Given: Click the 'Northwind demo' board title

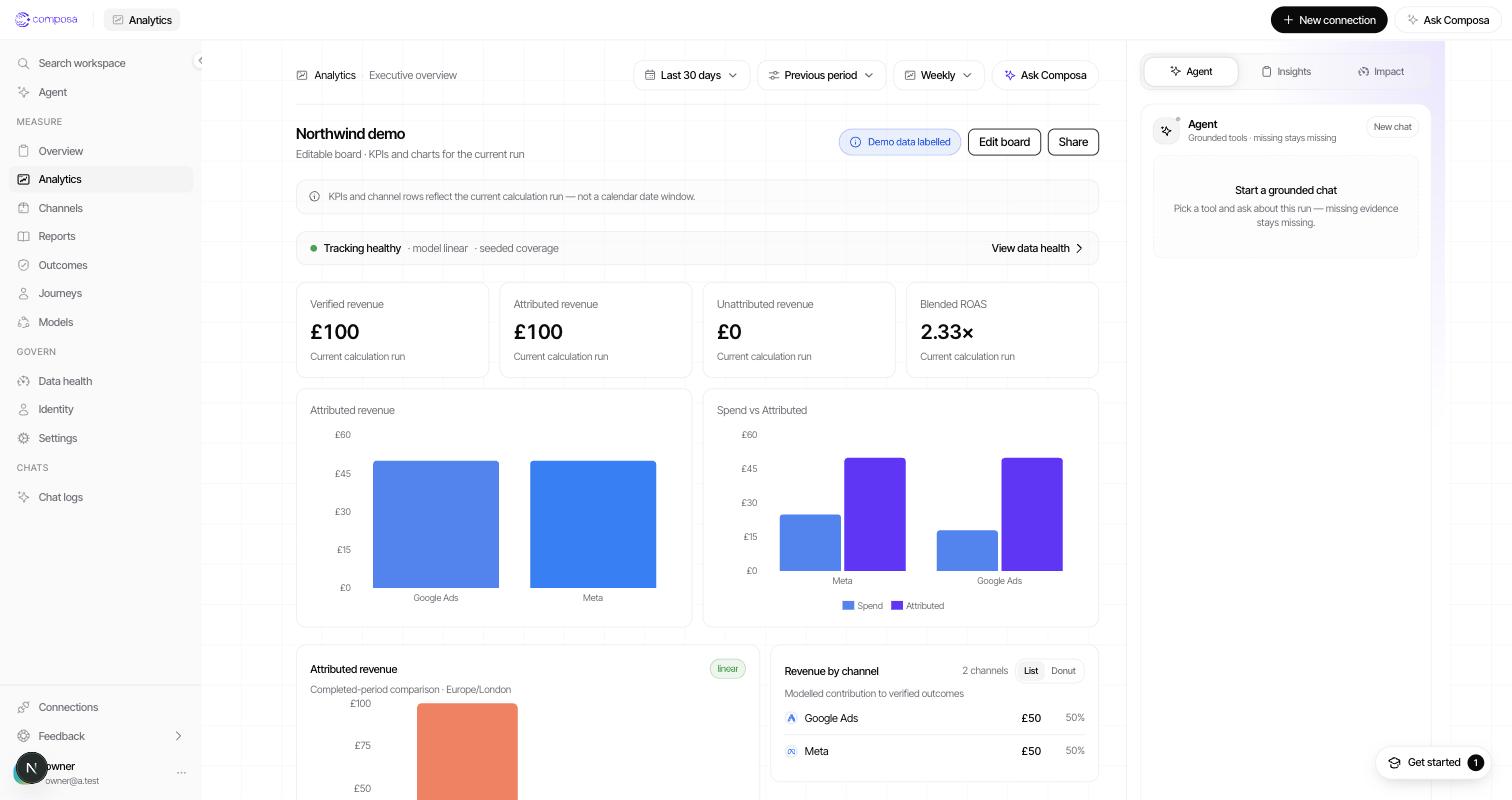Looking at the screenshot, I should 350,134.
